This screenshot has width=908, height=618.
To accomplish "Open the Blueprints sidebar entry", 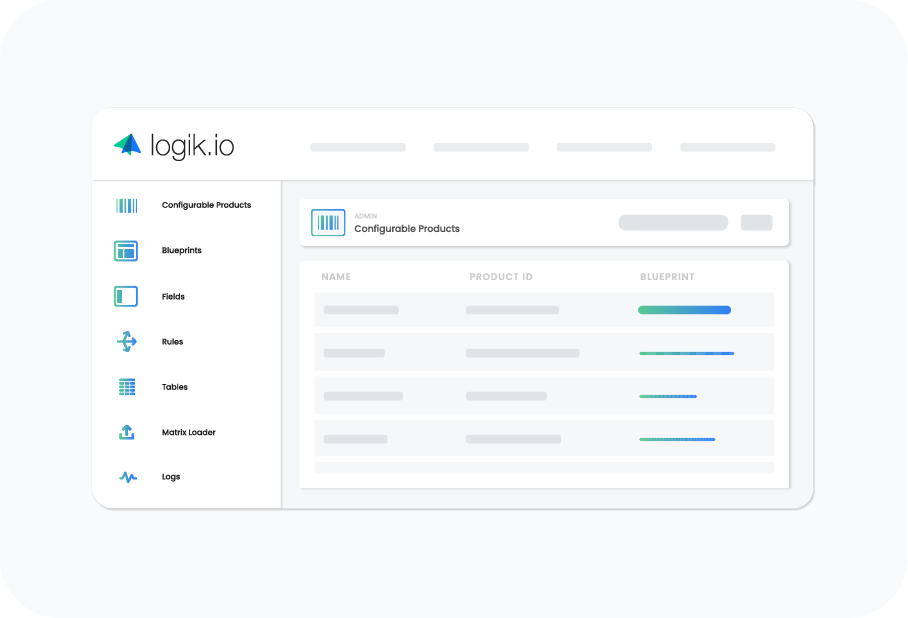I will coord(181,250).
